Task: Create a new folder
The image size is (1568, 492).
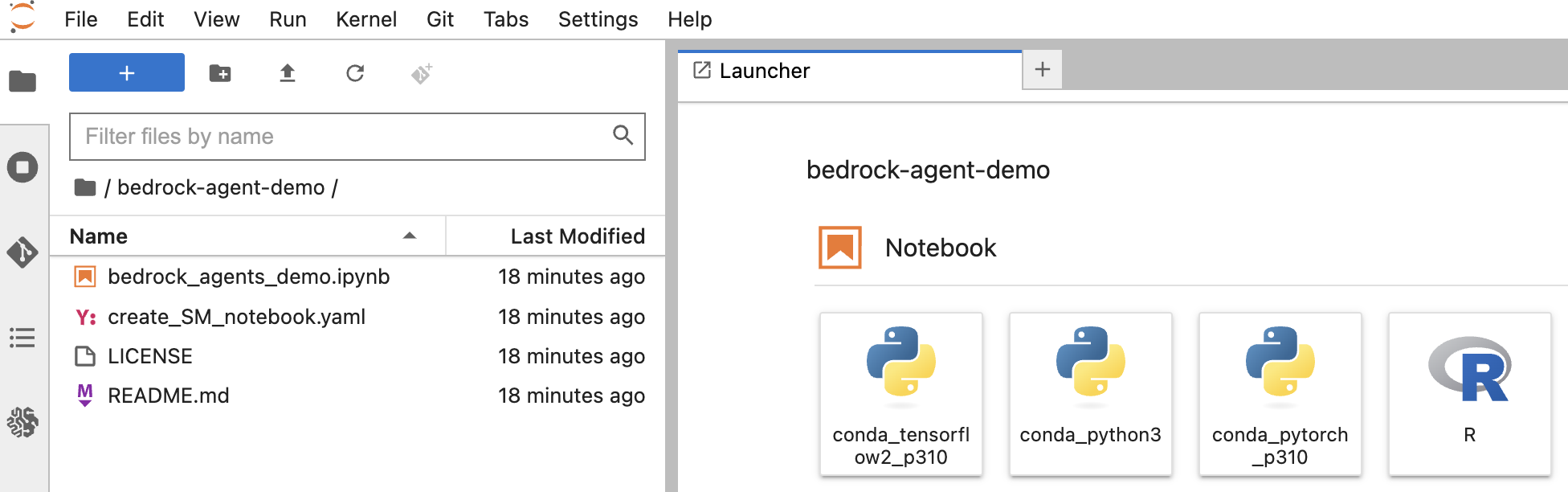Action: [x=220, y=73]
